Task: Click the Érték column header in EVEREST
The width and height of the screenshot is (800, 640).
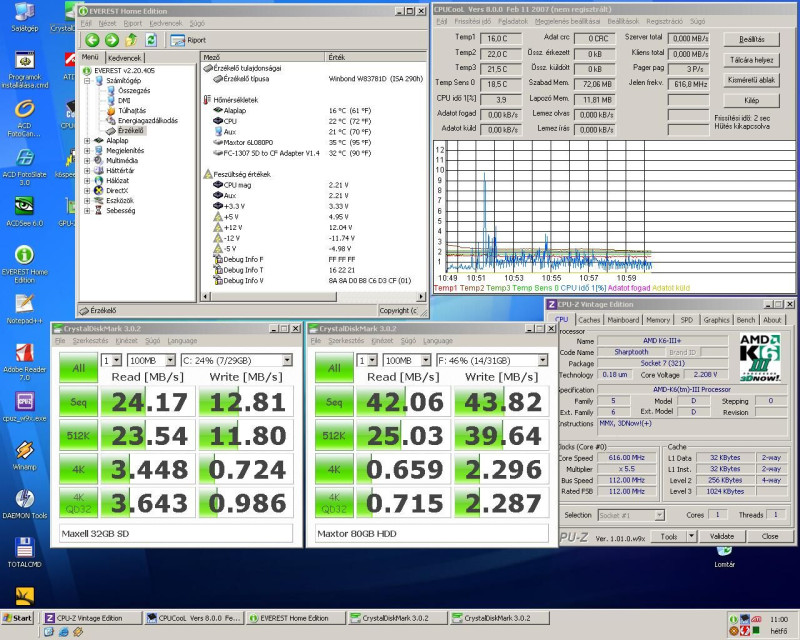Action: point(376,57)
